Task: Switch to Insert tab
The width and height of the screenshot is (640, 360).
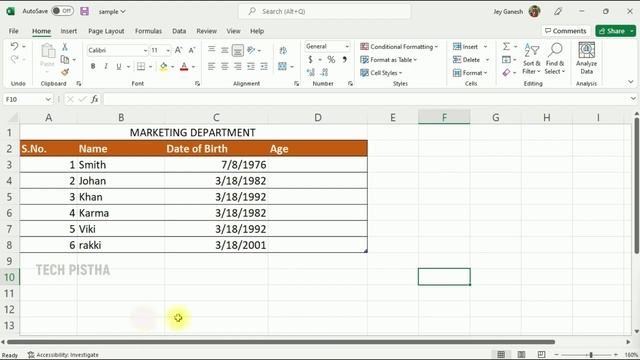Action: pos(69,31)
